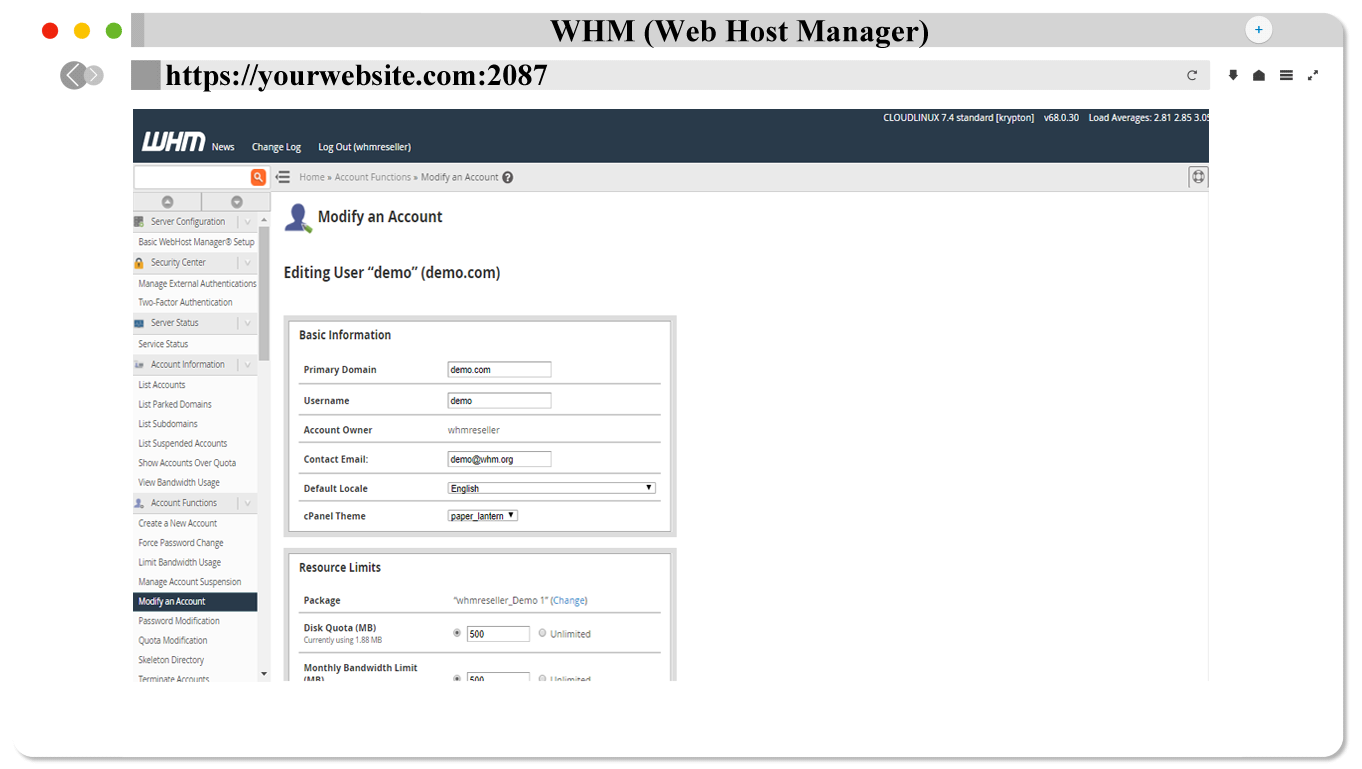Open Limit Bandwidth Usage
Screen dimensions: 1362x769
click(180, 562)
